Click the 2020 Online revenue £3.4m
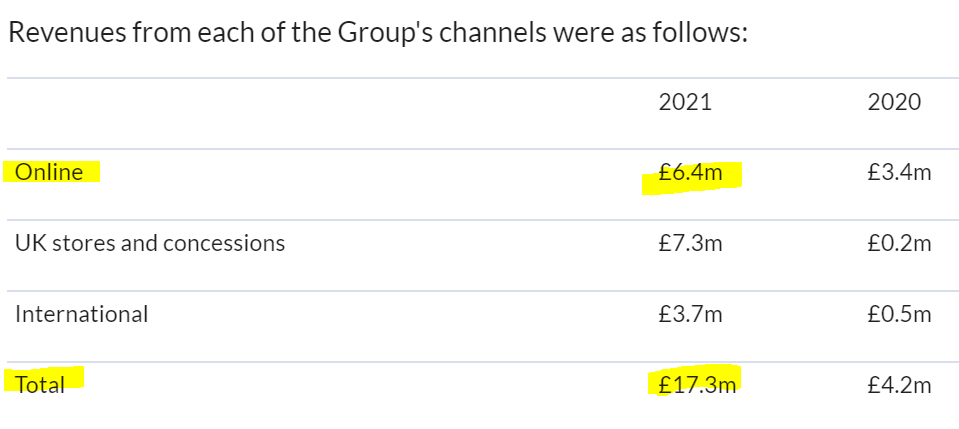This screenshot has width=959, height=429. coord(899,172)
